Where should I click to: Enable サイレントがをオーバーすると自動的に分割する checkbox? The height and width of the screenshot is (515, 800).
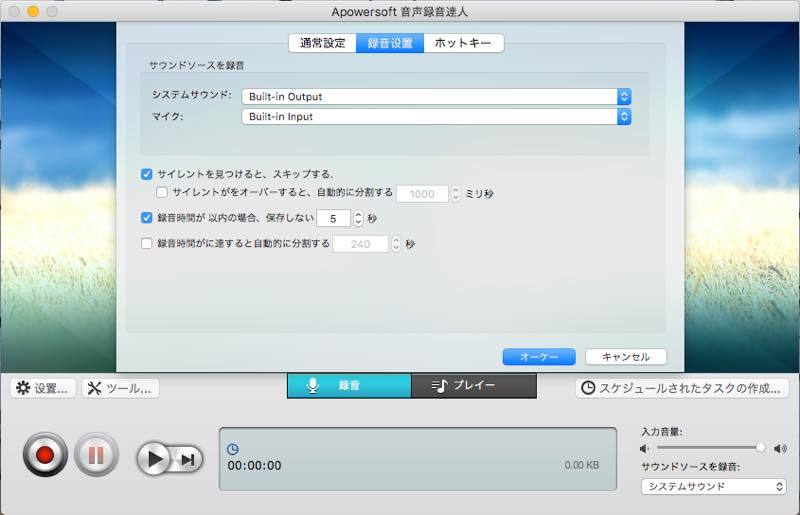tap(162, 192)
